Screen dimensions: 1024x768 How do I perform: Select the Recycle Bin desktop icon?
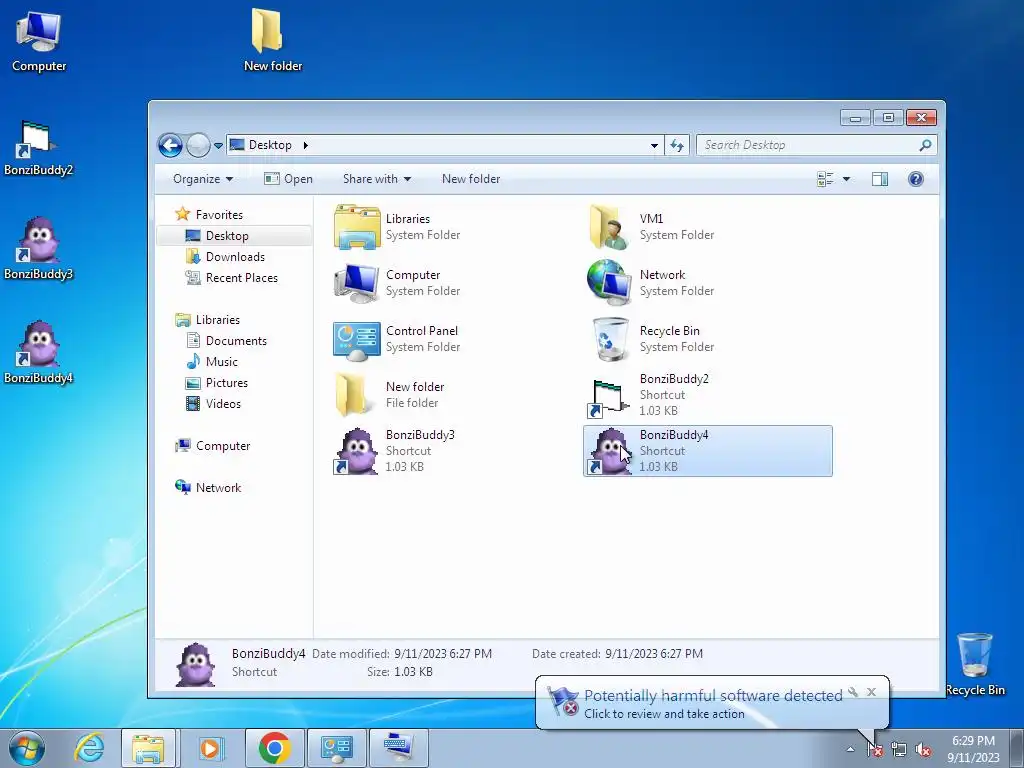click(x=974, y=664)
